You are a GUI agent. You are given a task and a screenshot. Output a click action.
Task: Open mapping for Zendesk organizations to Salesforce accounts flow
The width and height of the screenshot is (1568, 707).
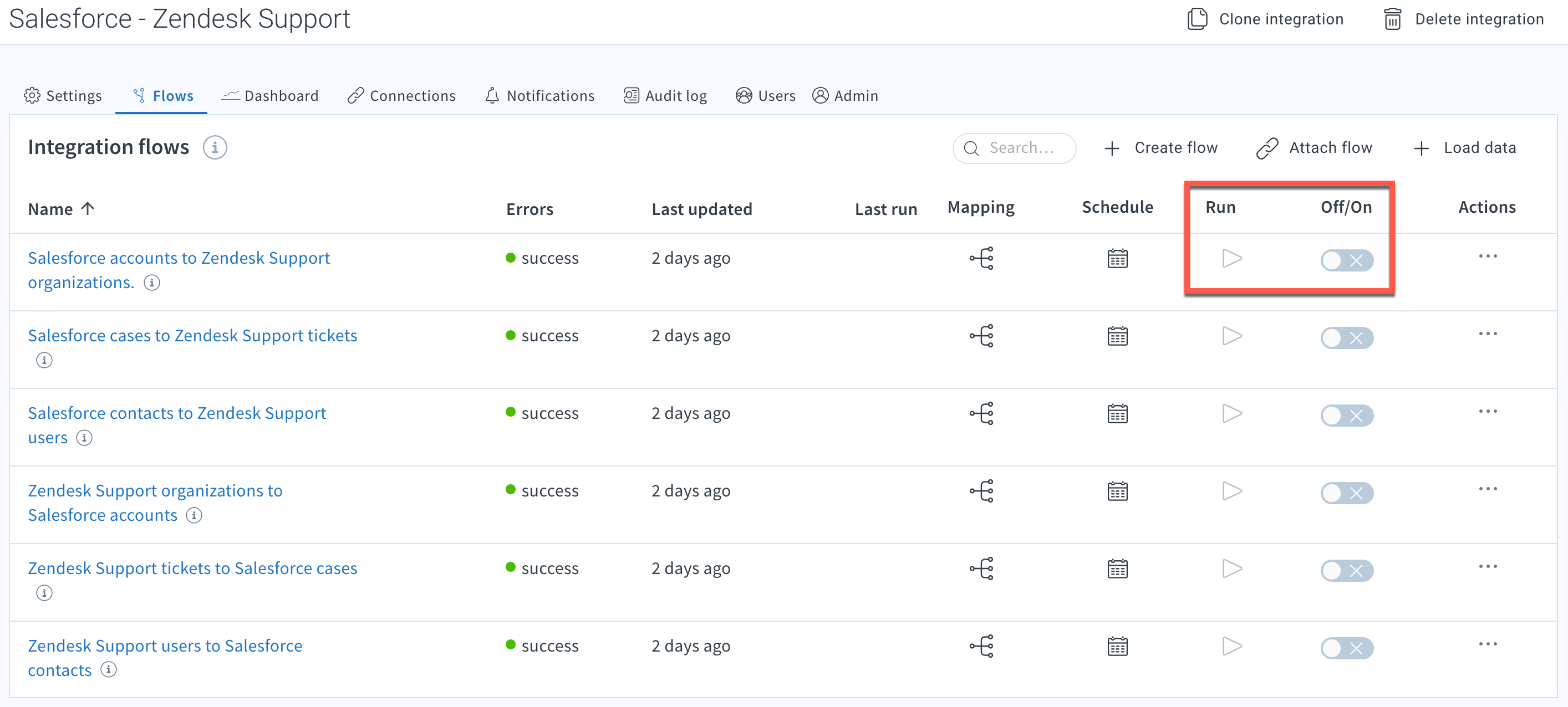click(981, 490)
